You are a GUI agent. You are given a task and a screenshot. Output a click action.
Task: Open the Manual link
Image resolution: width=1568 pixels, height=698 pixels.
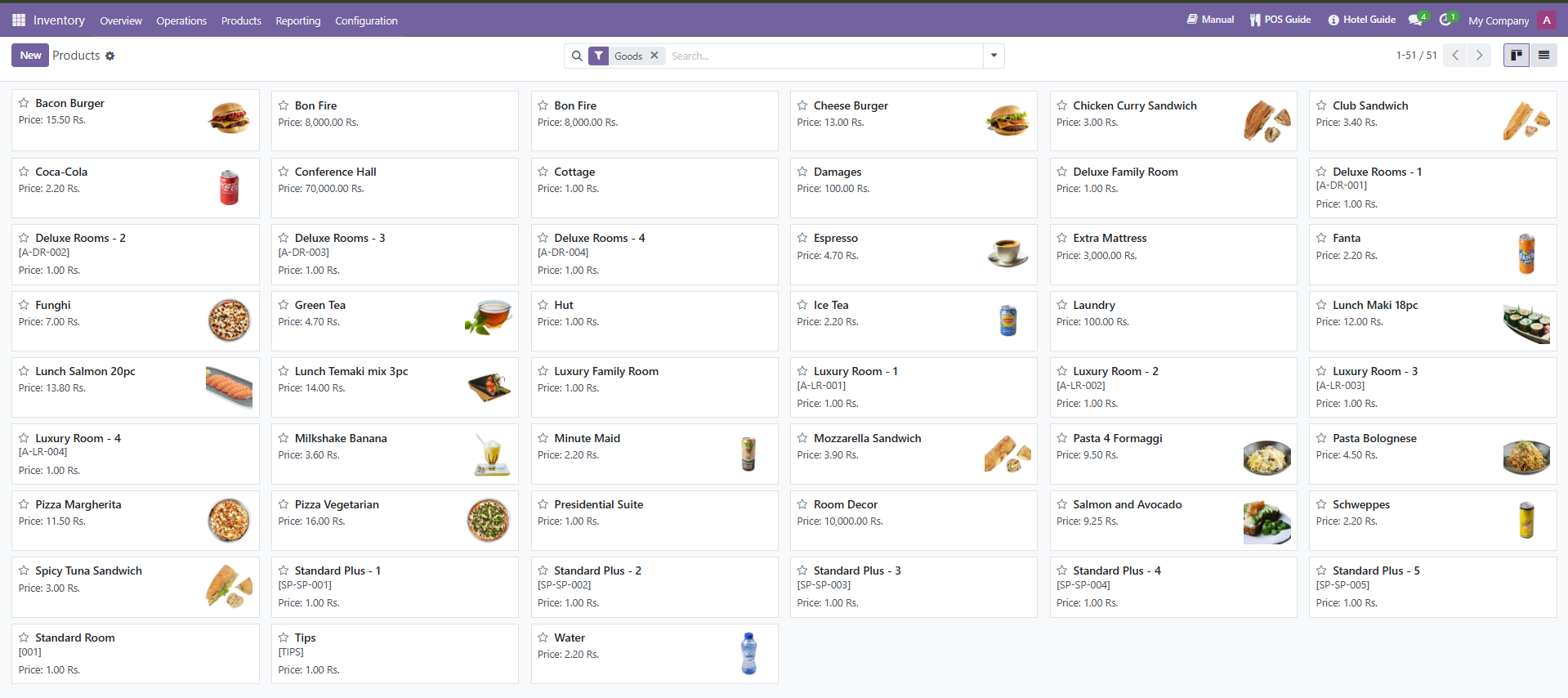click(x=1211, y=20)
